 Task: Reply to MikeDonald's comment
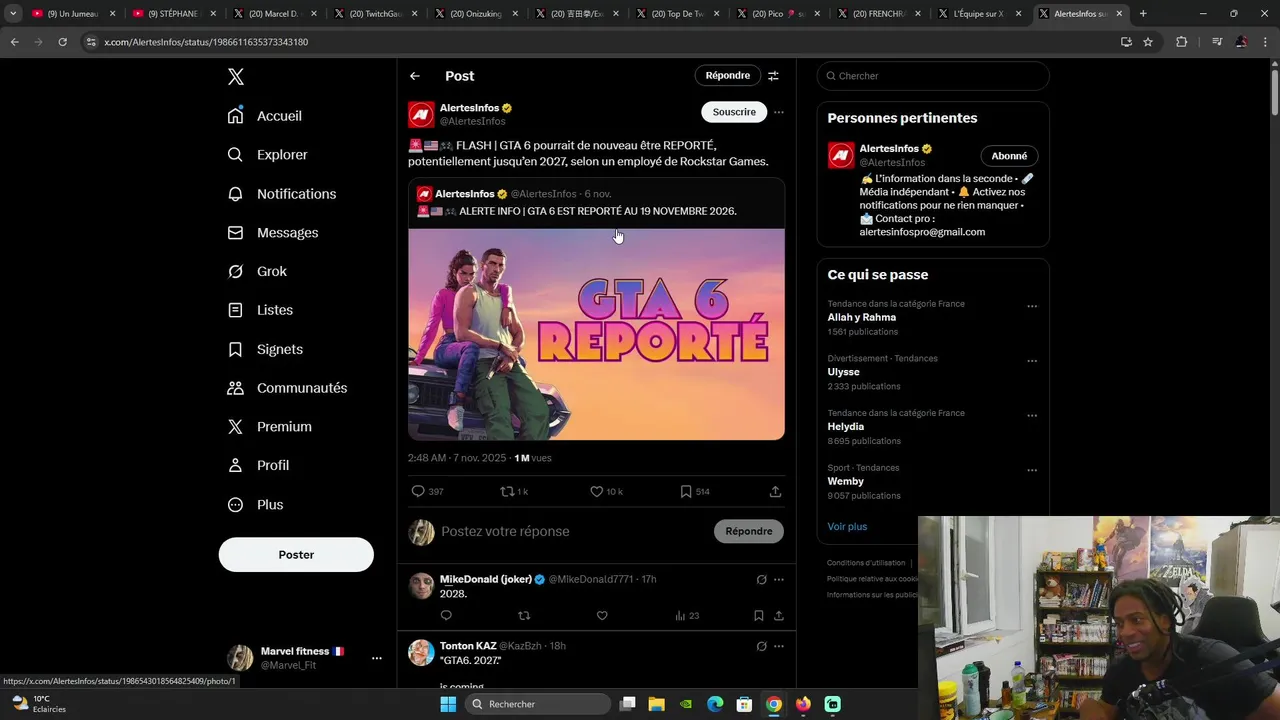click(x=446, y=616)
